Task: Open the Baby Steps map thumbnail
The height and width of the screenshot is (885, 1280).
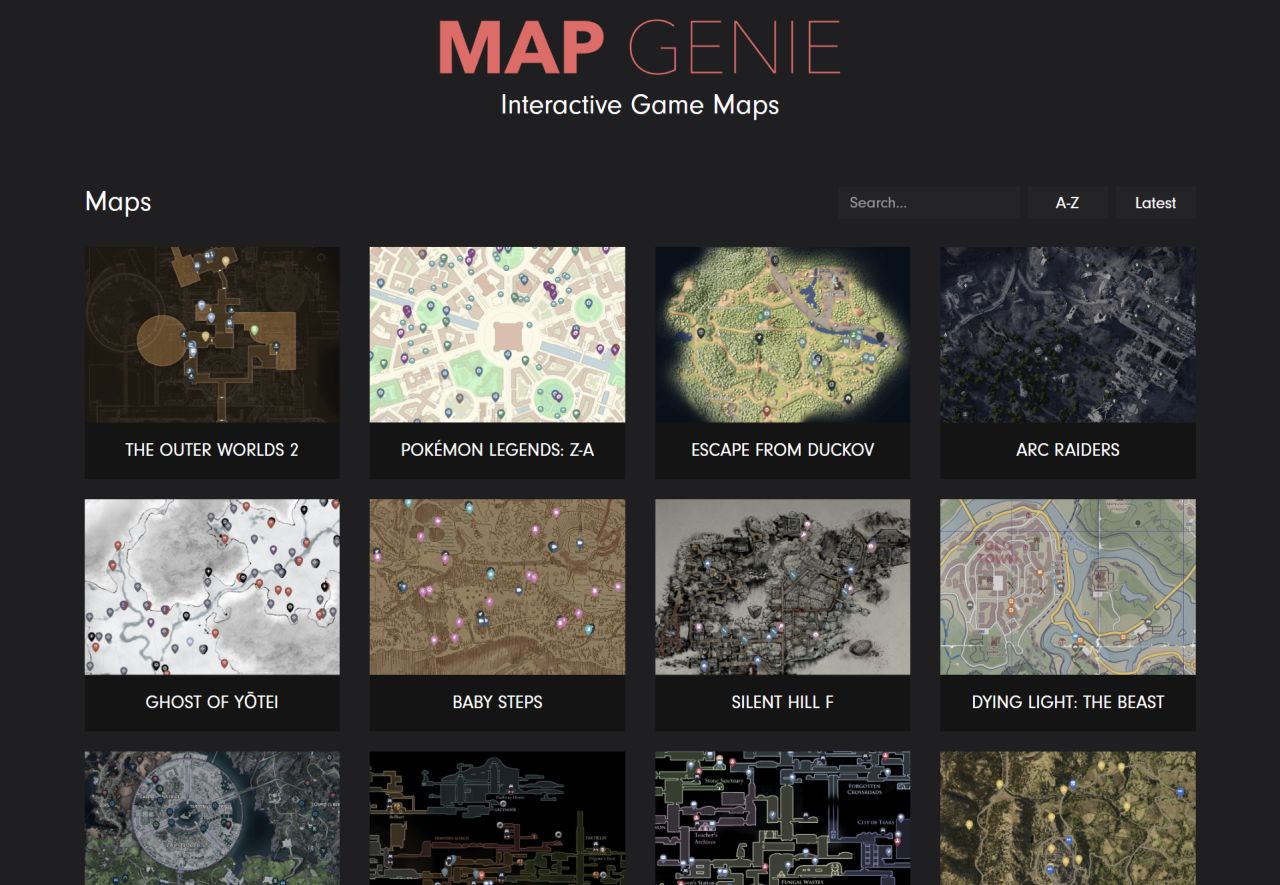Action: pyautogui.click(x=497, y=587)
